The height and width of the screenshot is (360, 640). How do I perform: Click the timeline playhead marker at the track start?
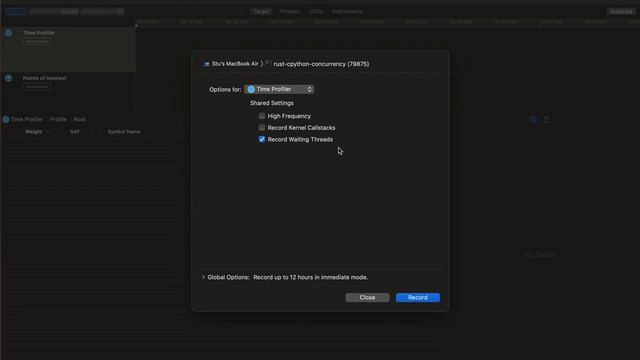[x=136, y=26]
